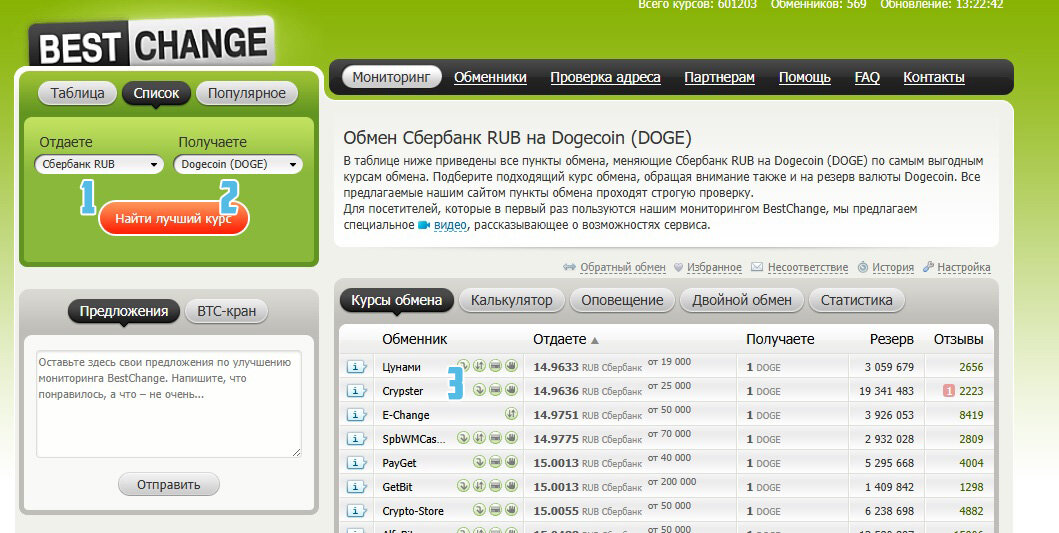This screenshot has width=1059, height=533.
Task: Select the Список view tab
Action: [156, 93]
